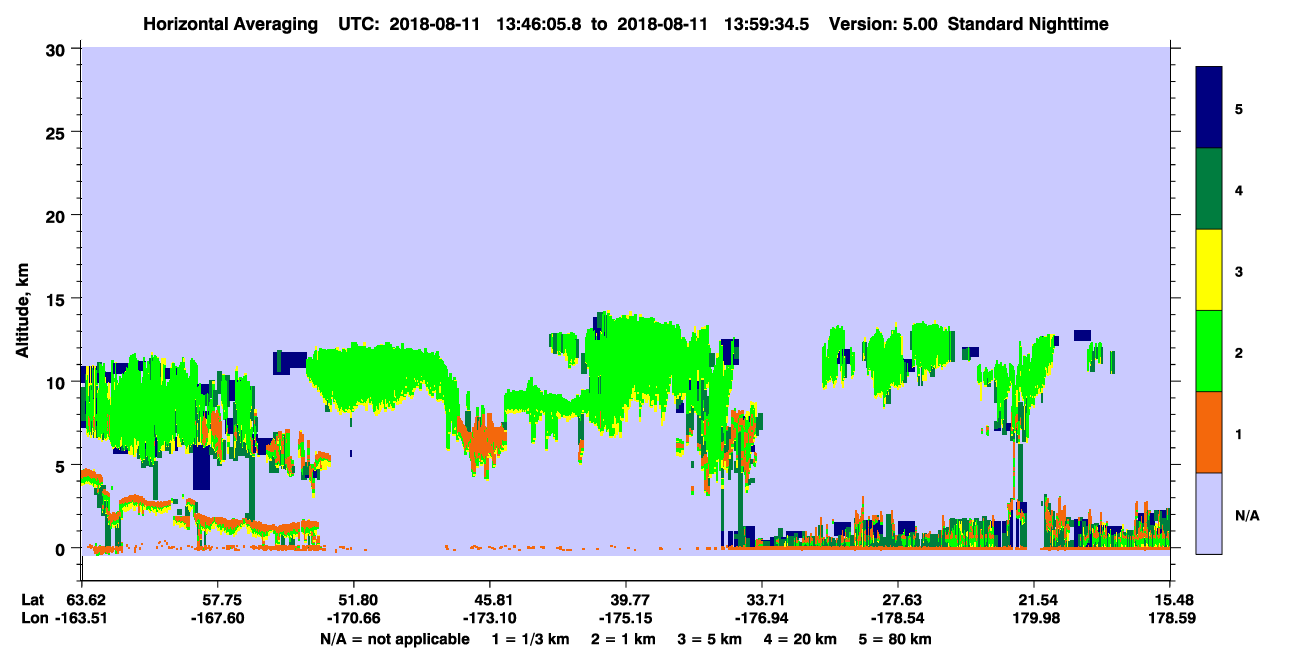The height and width of the screenshot is (667, 1300).
Task: Click the longitude value -175.15
Action: [626, 618]
